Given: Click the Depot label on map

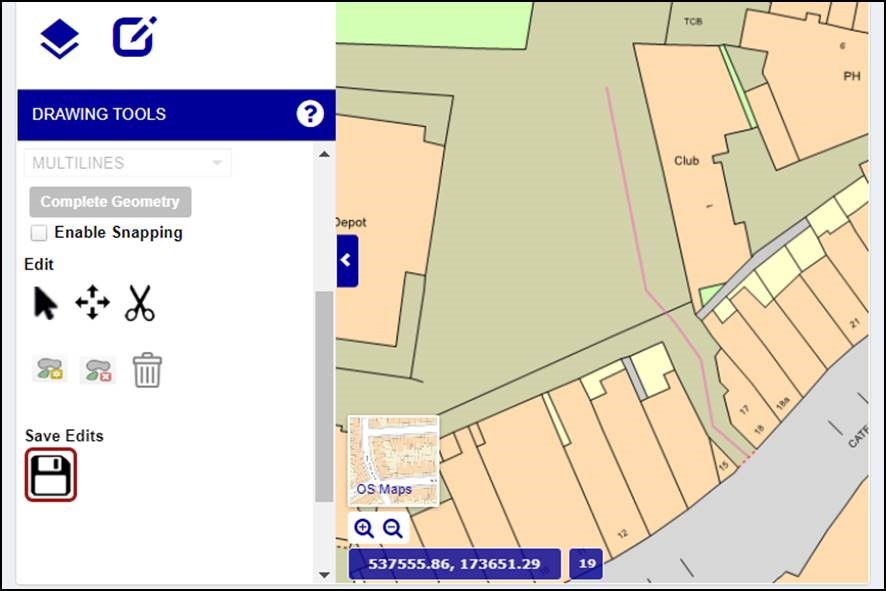Looking at the screenshot, I should point(350,223).
